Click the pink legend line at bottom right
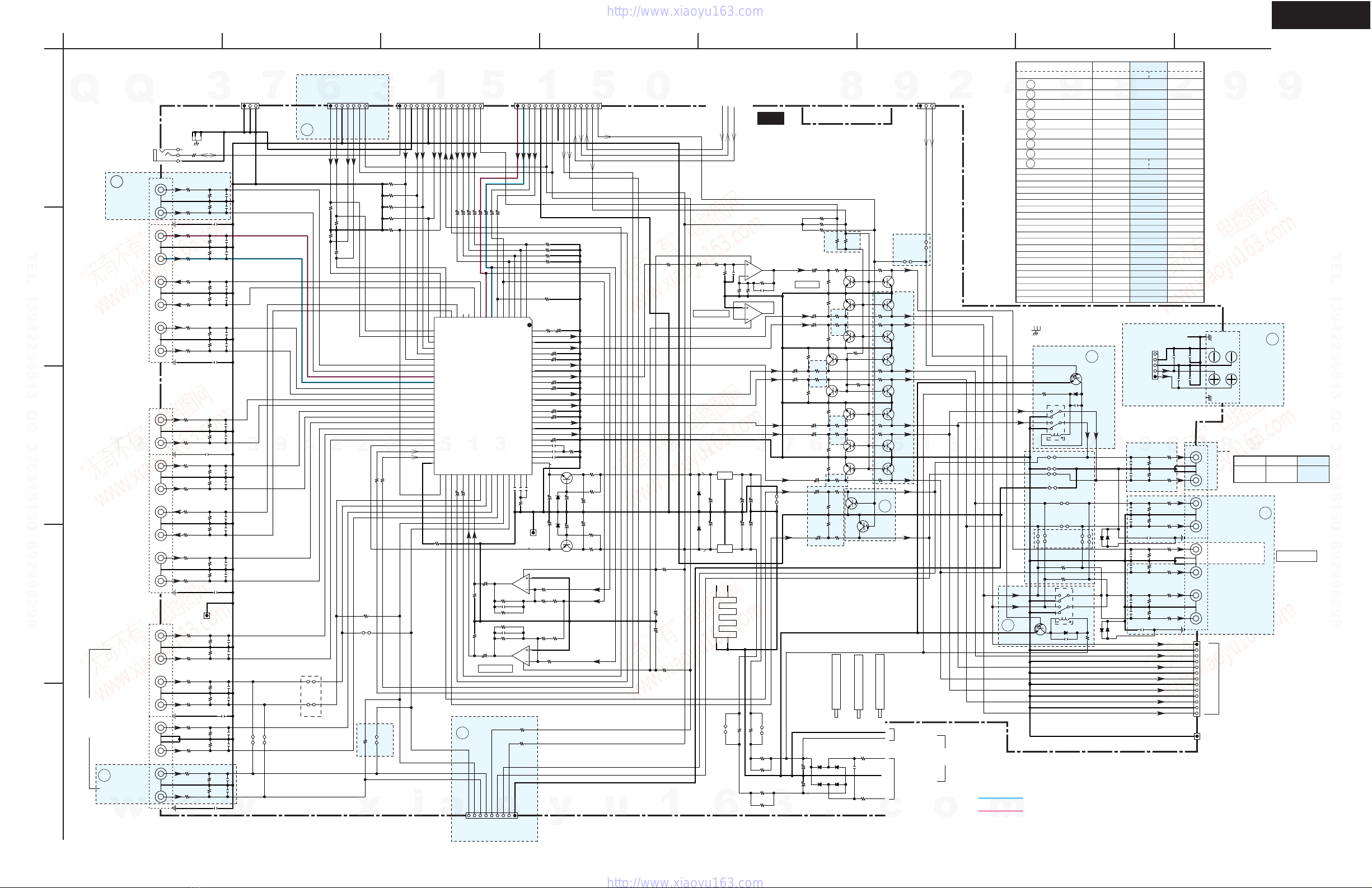This screenshot has height=888, width=1372. (1000, 811)
